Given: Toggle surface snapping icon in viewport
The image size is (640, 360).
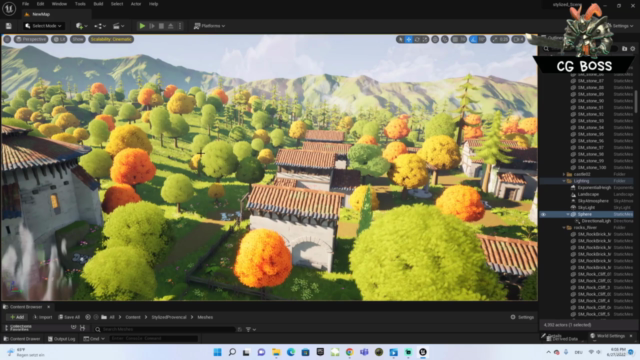Looking at the screenshot, I should click(444, 39).
